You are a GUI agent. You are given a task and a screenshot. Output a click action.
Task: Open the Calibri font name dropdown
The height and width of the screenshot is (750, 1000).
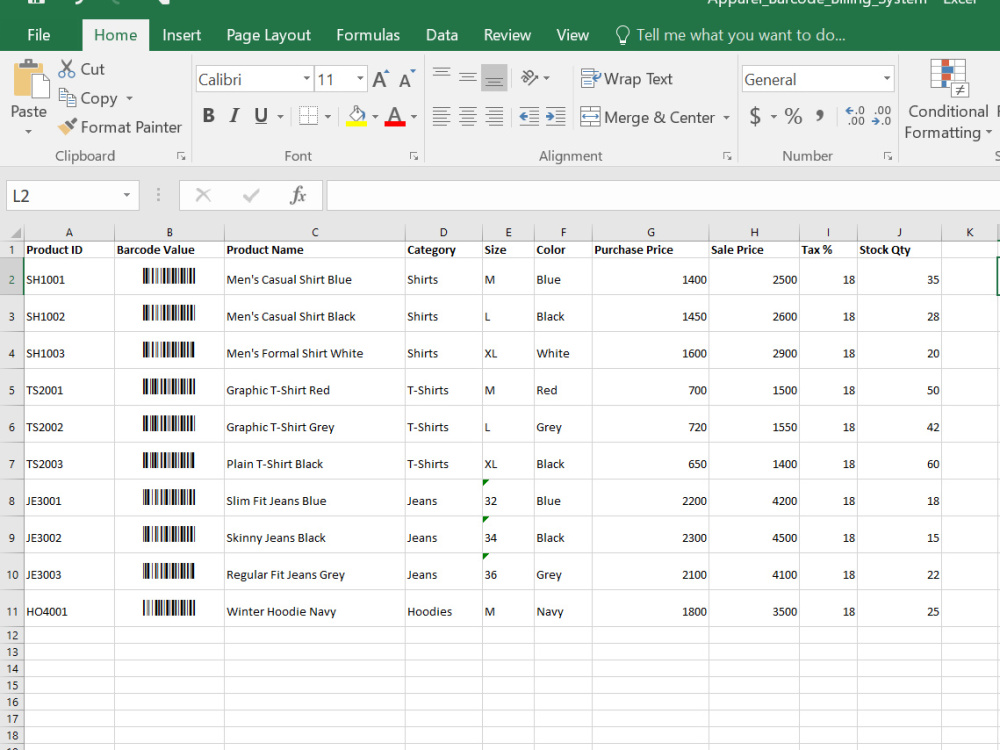306,79
